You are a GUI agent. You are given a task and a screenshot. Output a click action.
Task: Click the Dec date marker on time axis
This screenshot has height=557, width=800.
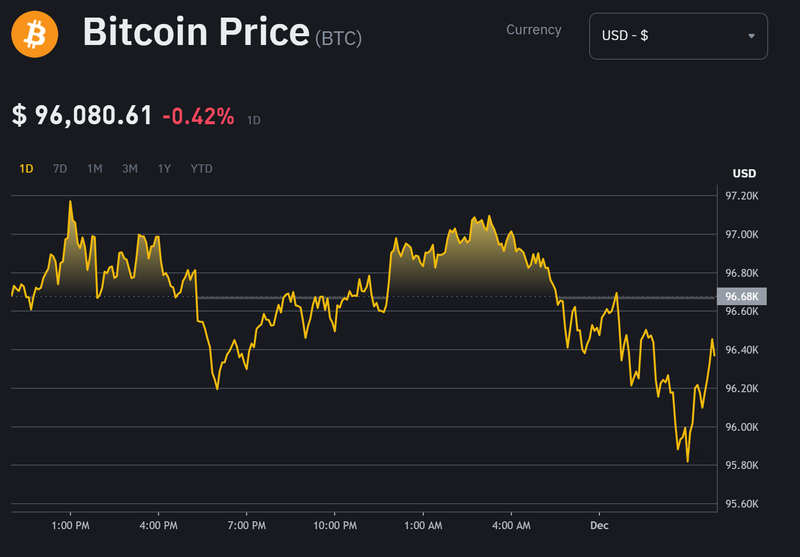click(x=599, y=525)
